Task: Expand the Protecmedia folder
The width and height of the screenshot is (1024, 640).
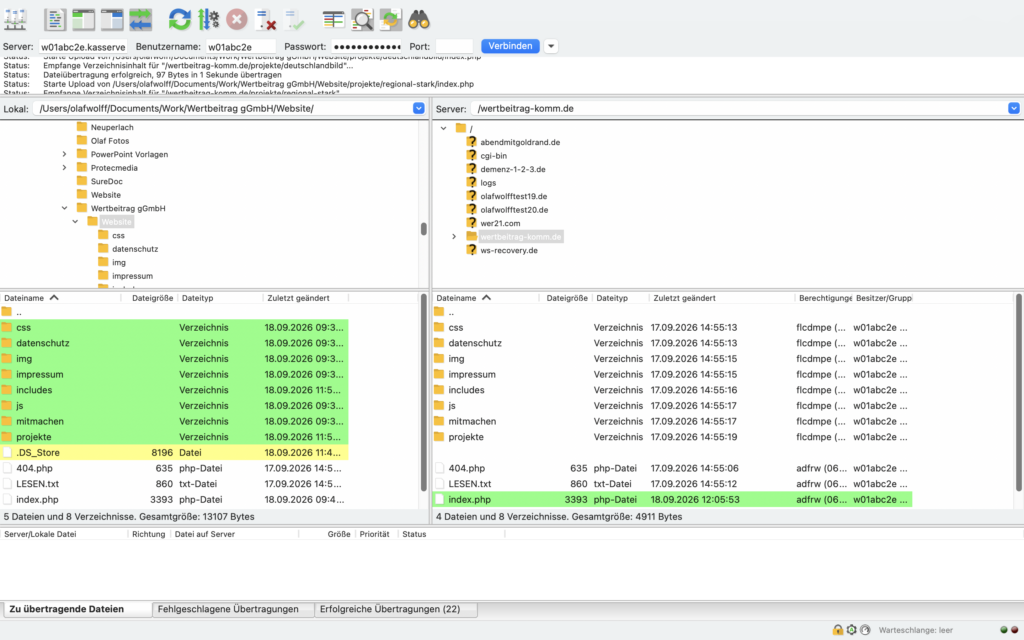Action: tap(64, 168)
